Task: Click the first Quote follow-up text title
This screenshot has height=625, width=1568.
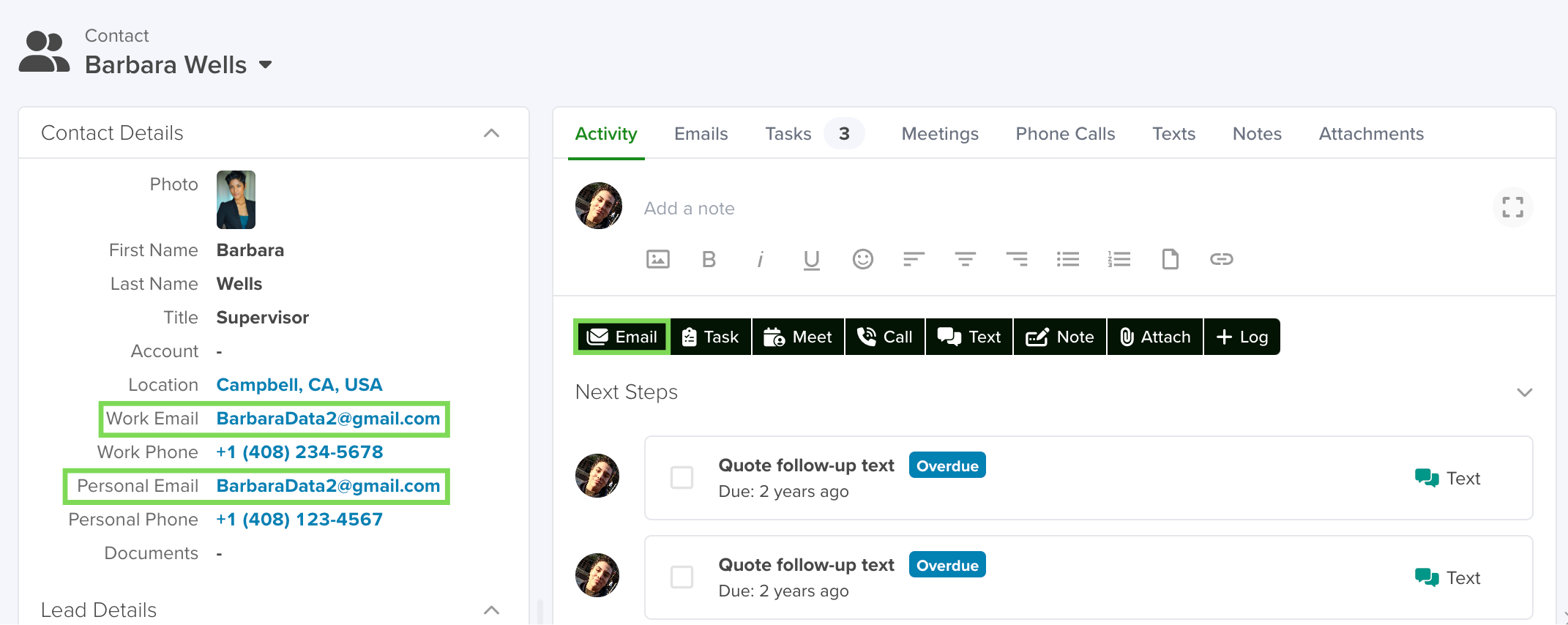Action: point(806,465)
